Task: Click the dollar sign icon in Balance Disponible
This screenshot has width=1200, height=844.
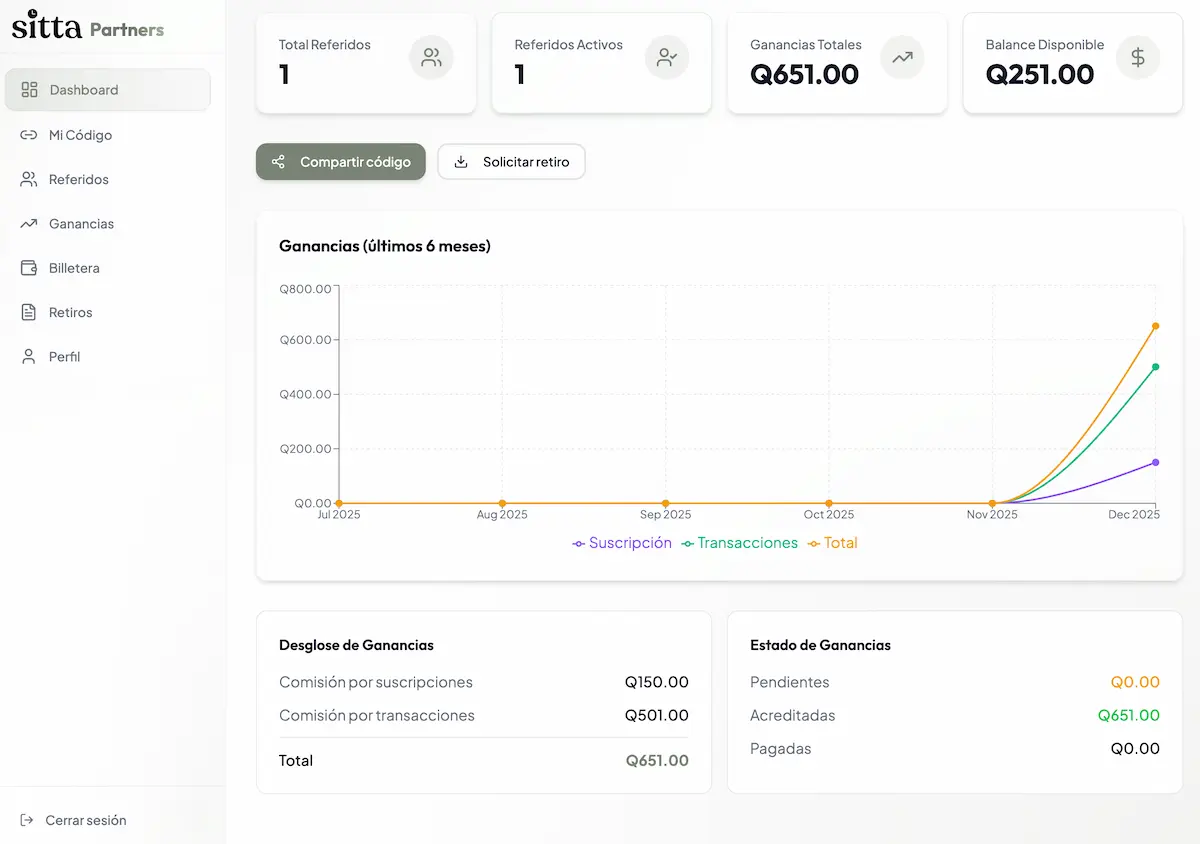Action: [x=1138, y=58]
